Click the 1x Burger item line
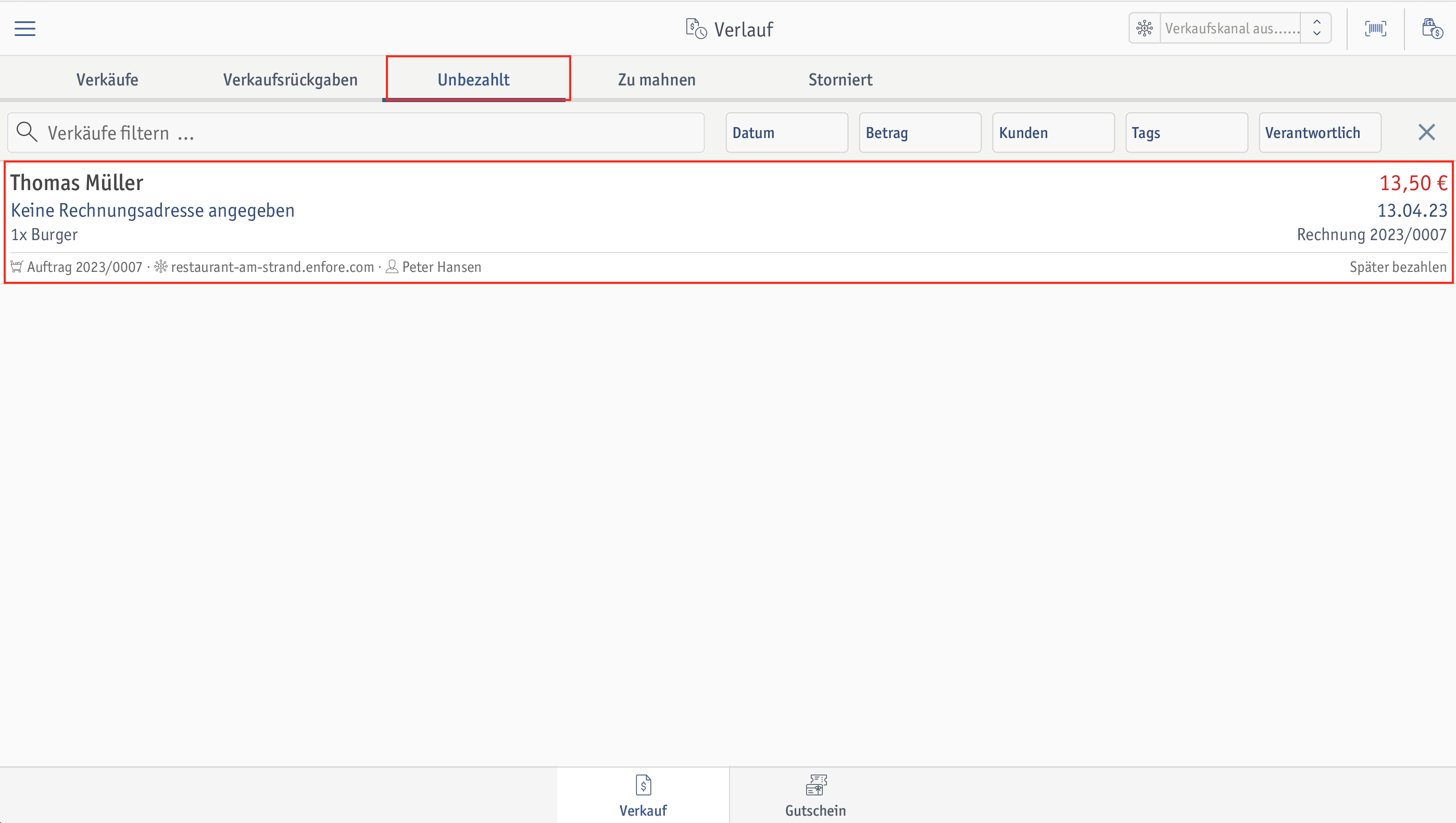The width and height of the screenshot is (1456, 823). [x=44, y=234]
